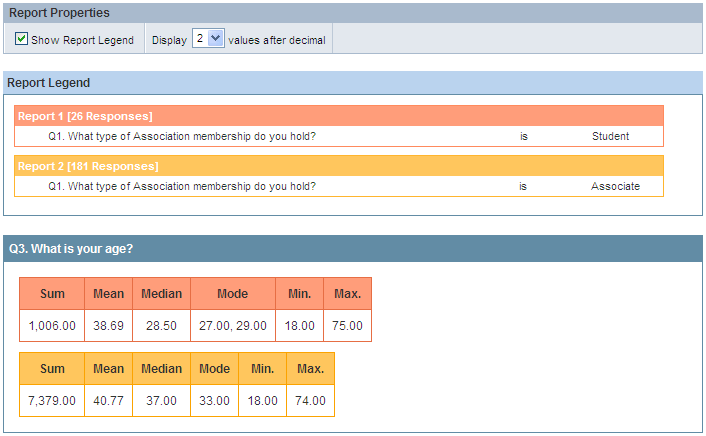Click the Student filter value
The image size is (706, 436).
coord(610,136)
